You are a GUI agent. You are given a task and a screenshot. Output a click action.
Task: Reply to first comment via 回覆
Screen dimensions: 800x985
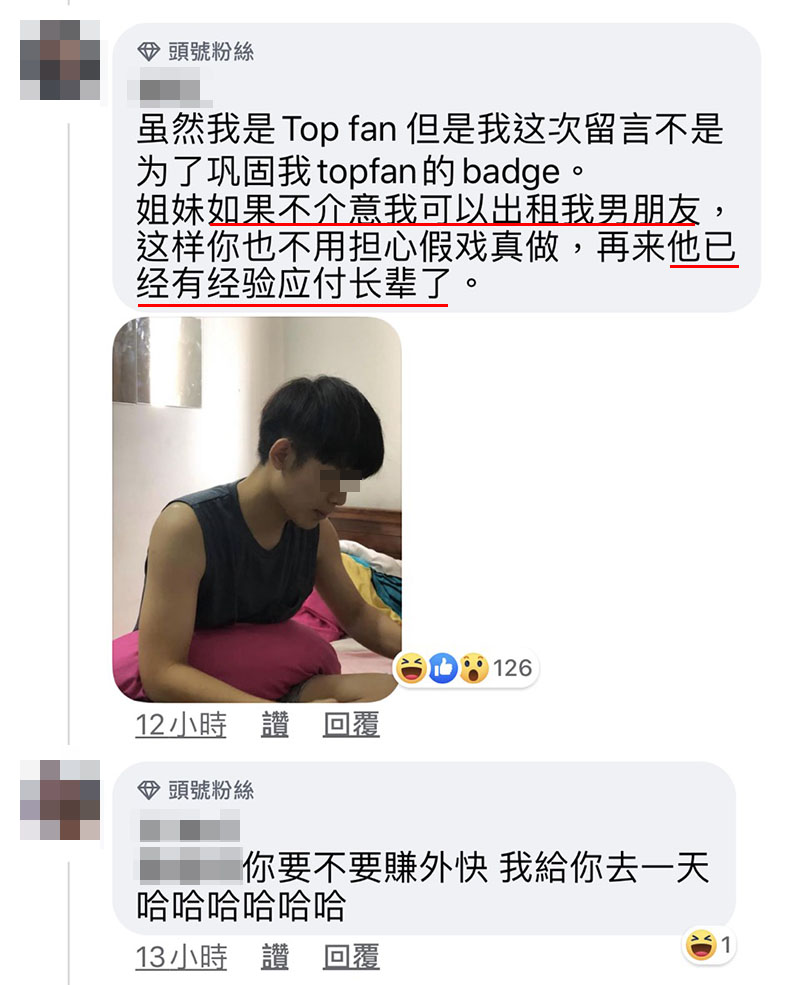coord(351,724)
